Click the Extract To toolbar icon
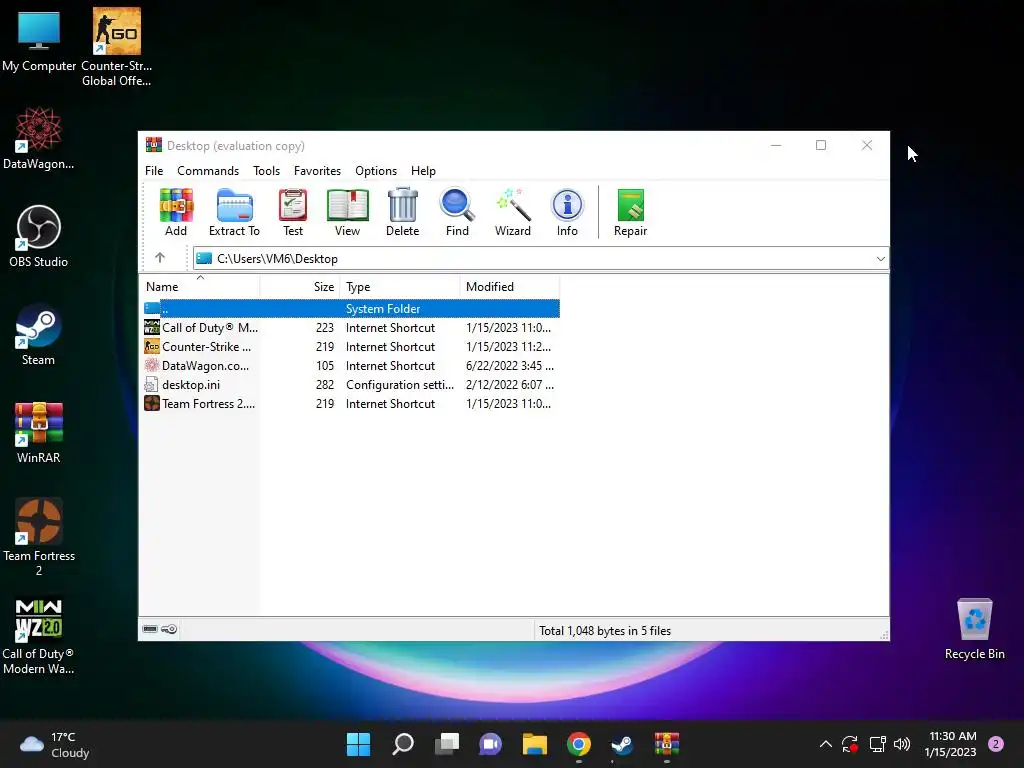This screenshot has width=1024, height=768. [x=234, y=212]
